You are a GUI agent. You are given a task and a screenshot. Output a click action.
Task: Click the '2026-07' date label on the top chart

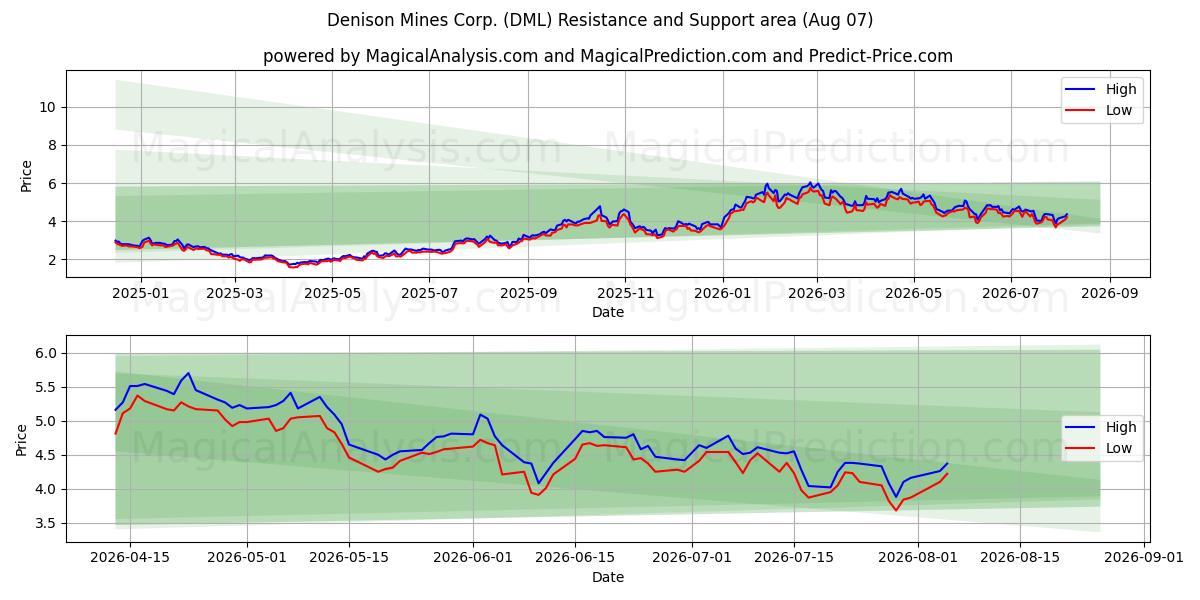coord(1009,294)
